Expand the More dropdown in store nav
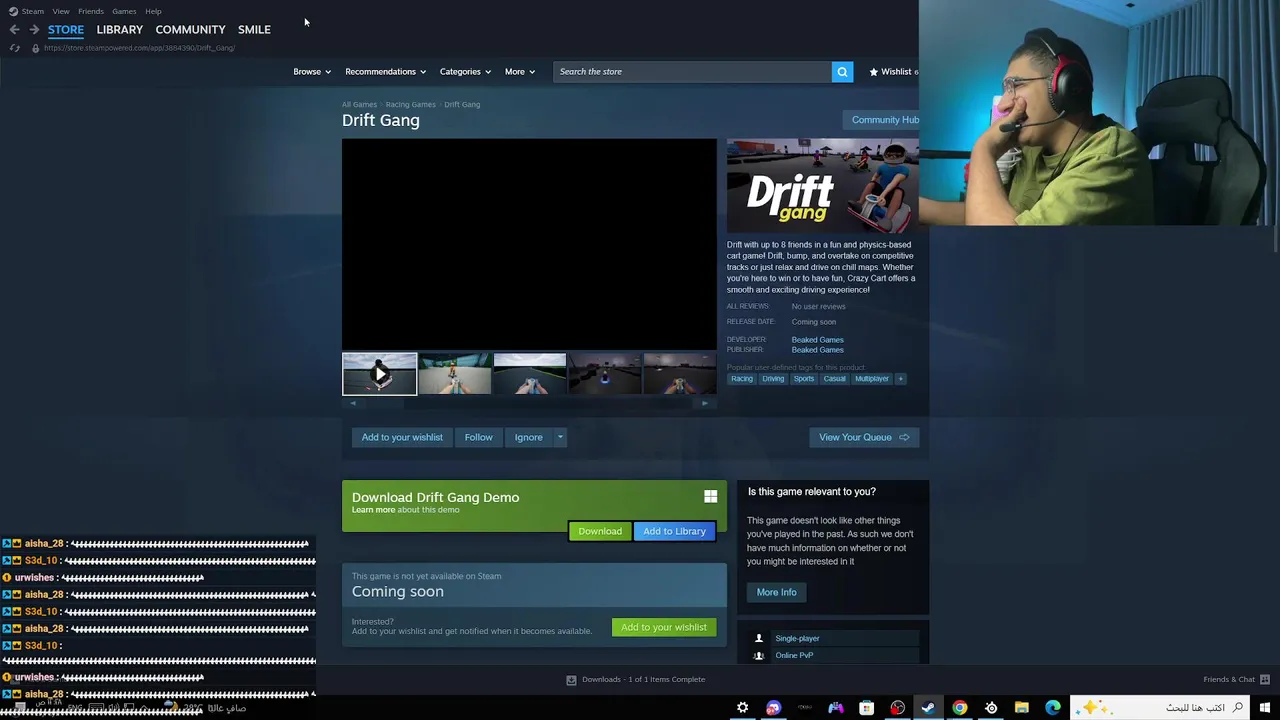1280x720 pixels. 520,72
